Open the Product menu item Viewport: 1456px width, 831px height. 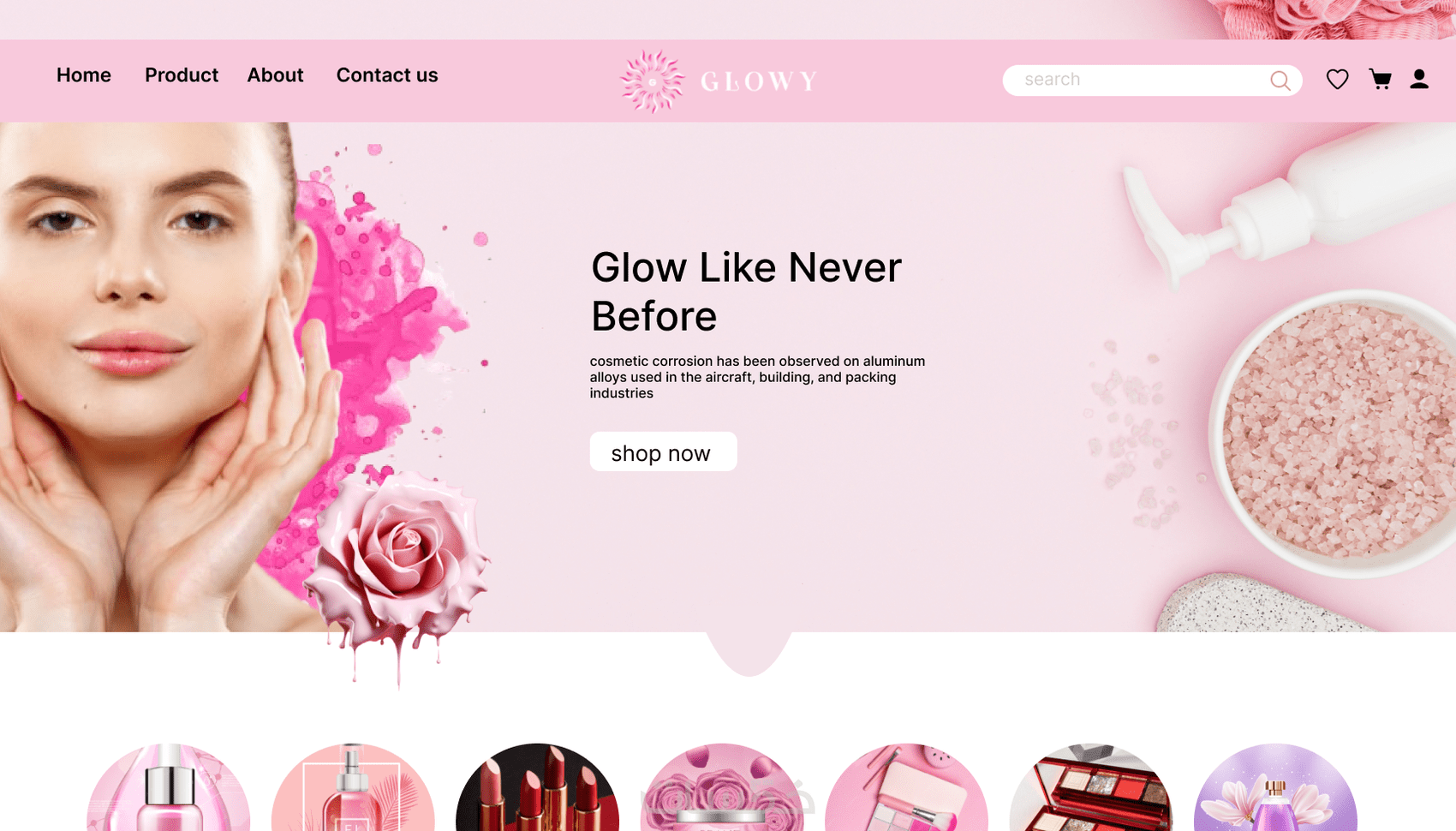click(x=182, y=75)
